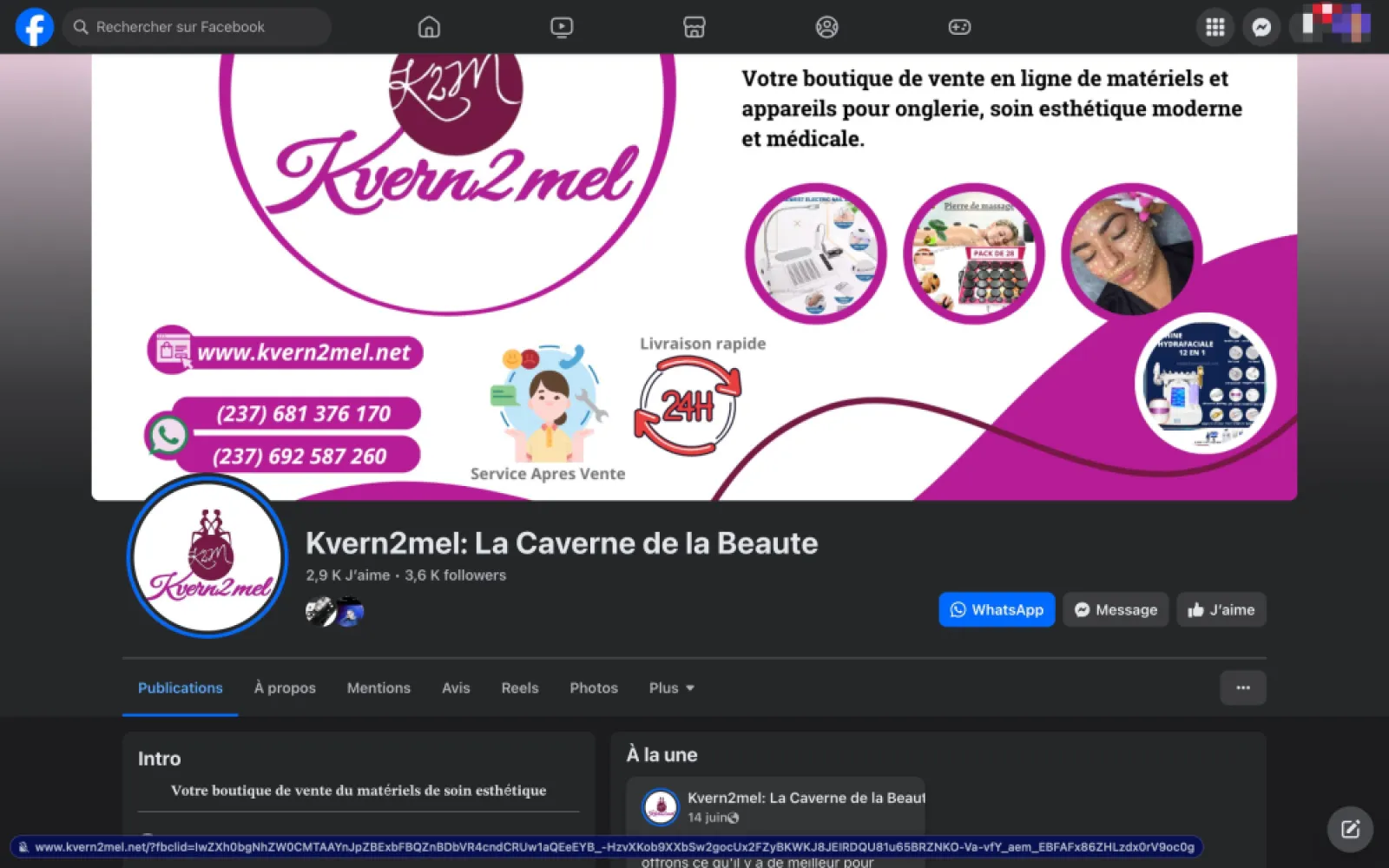Switch to the À propos tab
Image resolution: width=1389 pixels, height=868 pixels.
(285, 687)
